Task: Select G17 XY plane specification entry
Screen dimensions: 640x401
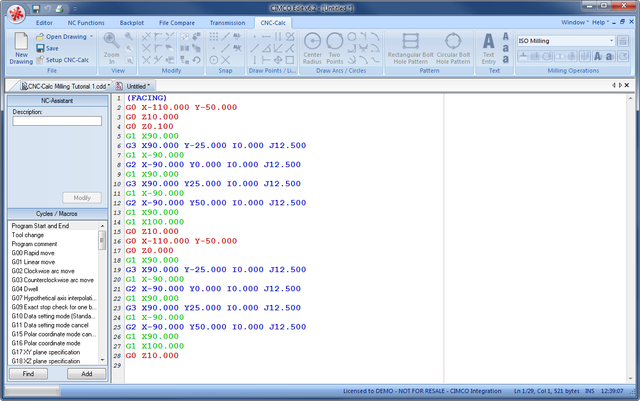Action: tap(46, 352)
